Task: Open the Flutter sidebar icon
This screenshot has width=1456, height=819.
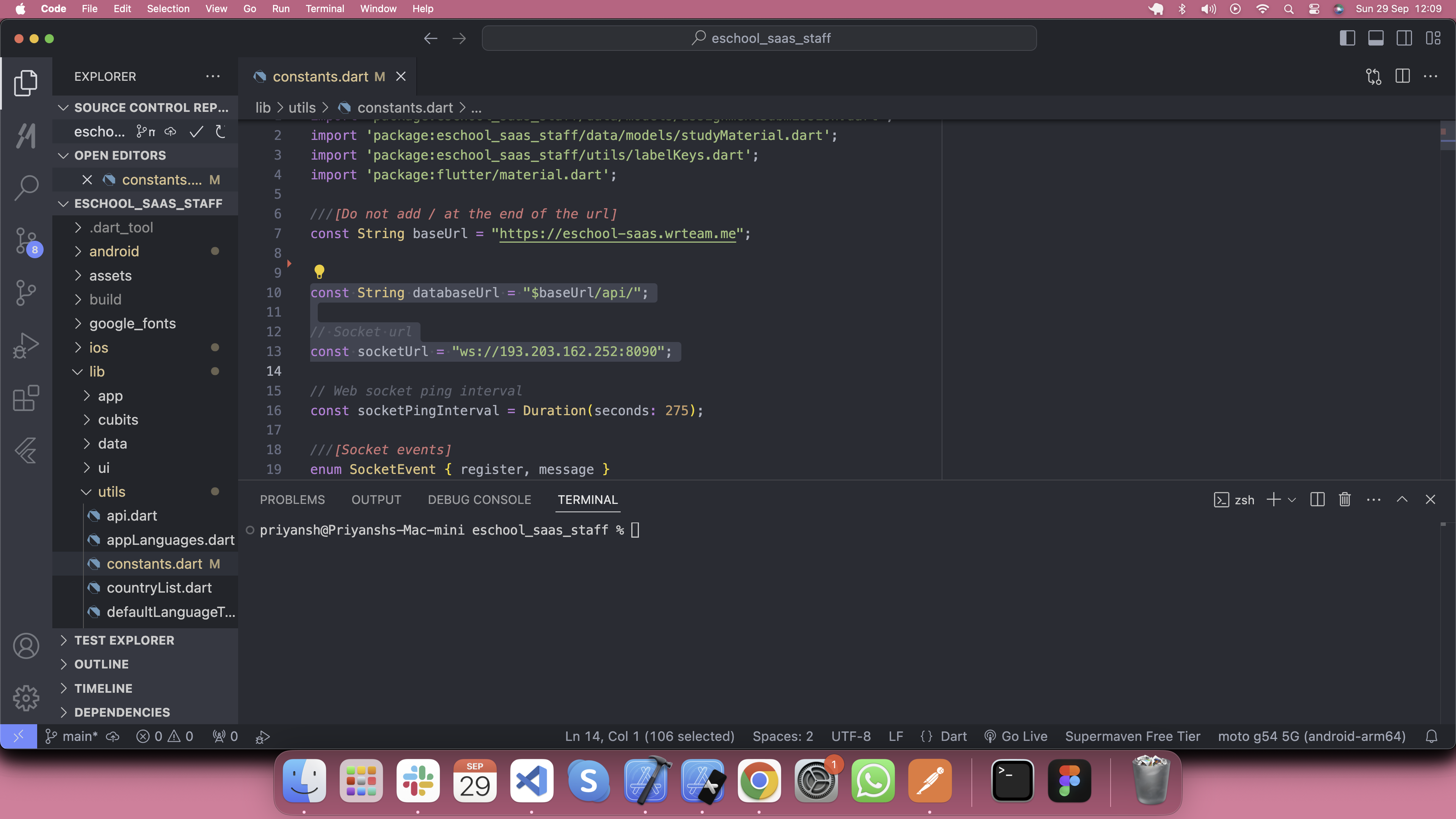Action: [26, 450]
